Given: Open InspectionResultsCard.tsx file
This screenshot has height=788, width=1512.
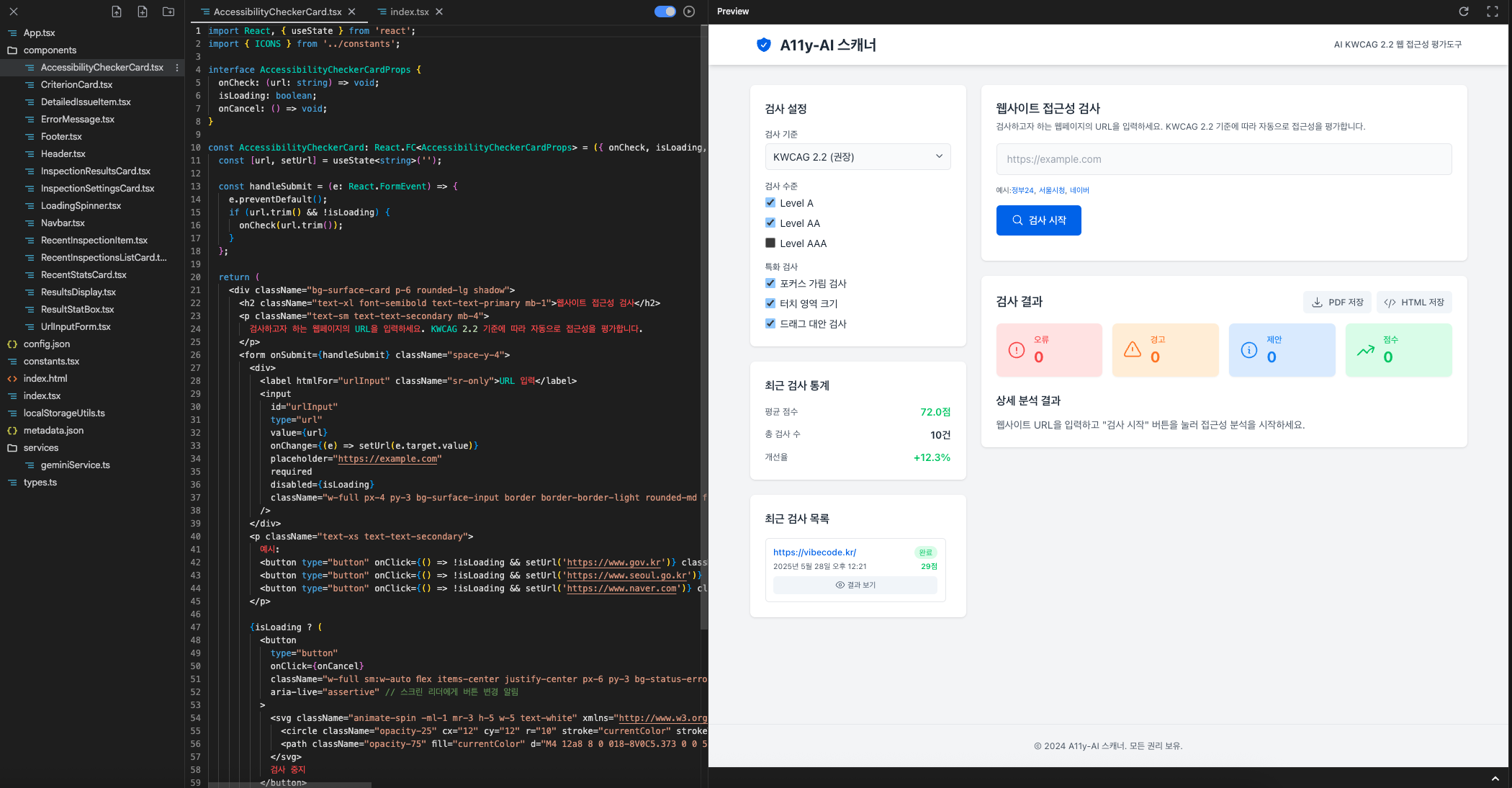Looking at the screenshot, I should click(92, 171).
